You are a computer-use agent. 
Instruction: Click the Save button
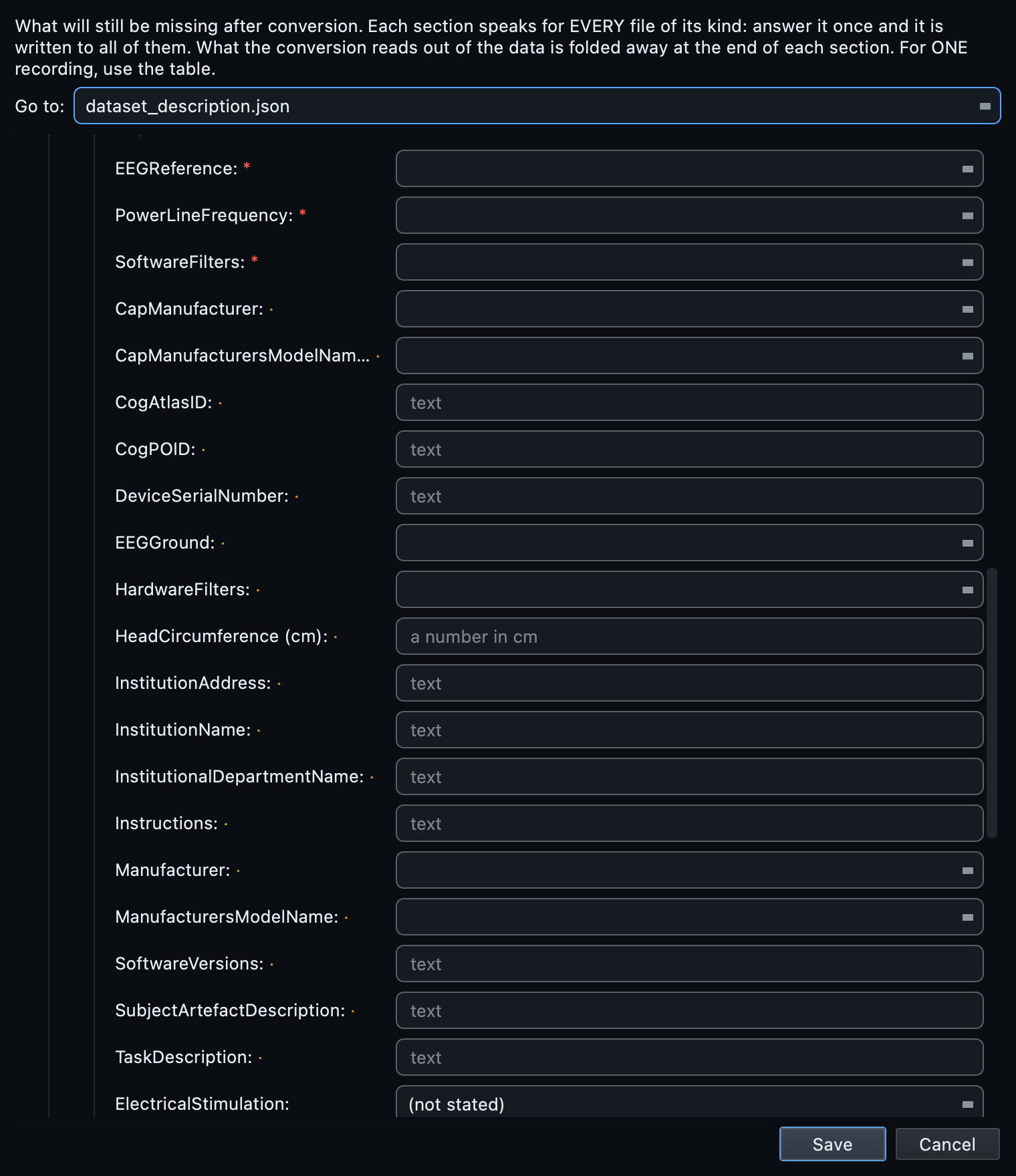pos(832,1144)
